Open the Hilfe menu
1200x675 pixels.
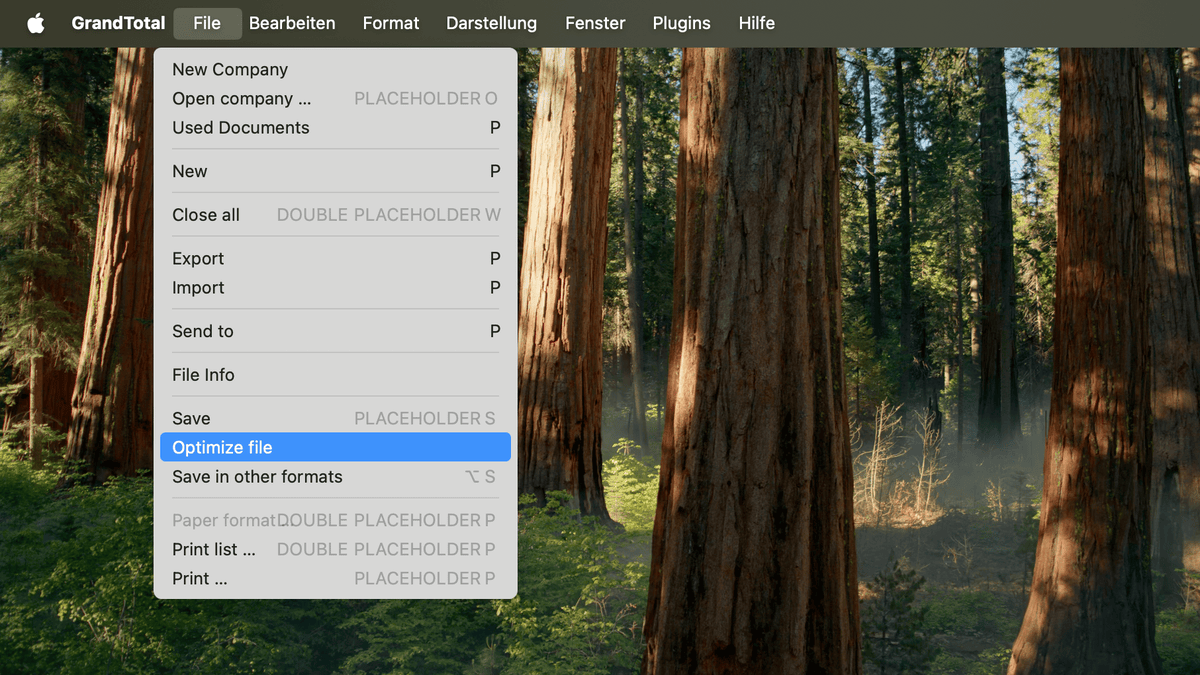coord(757,22)
